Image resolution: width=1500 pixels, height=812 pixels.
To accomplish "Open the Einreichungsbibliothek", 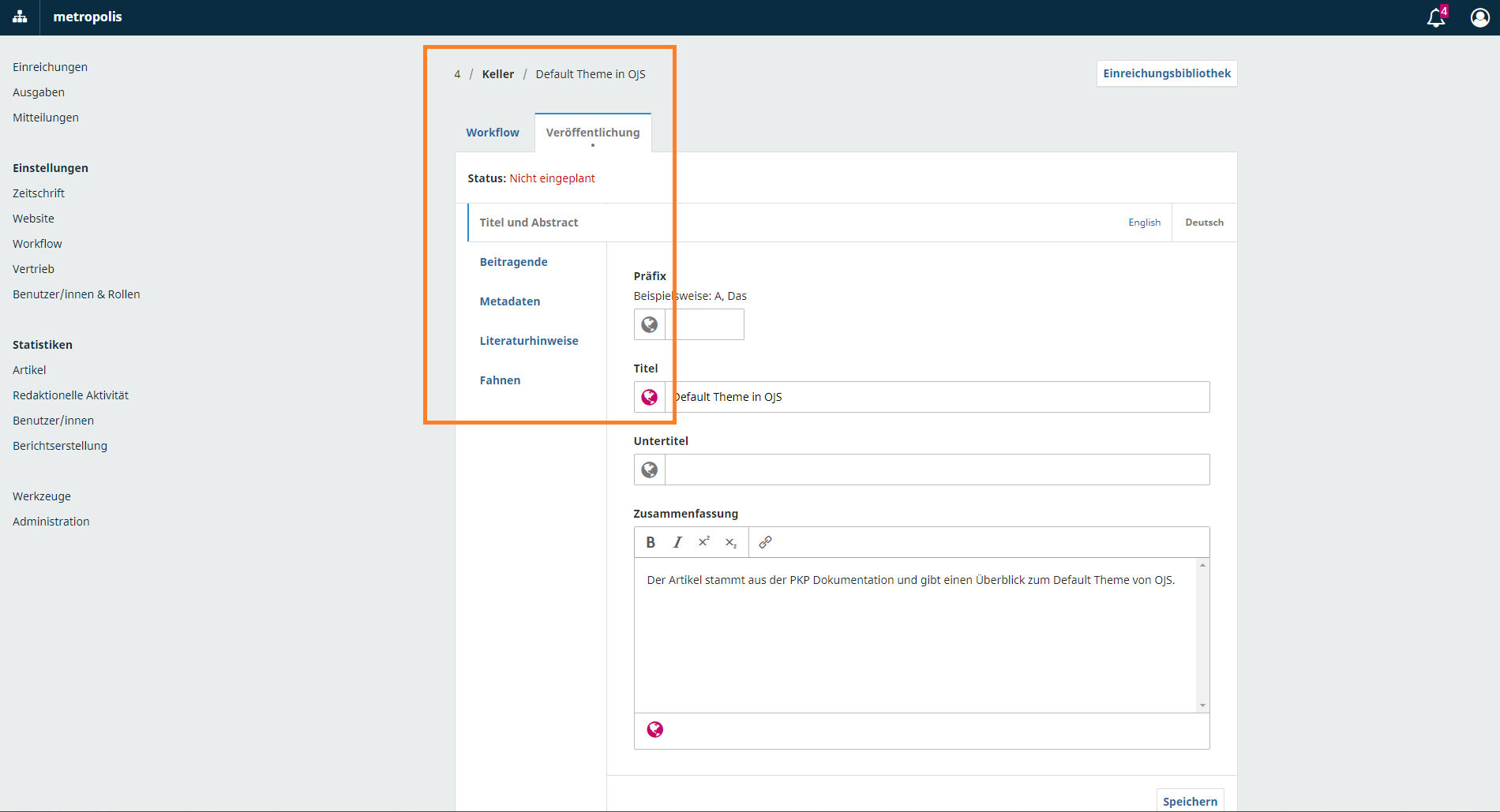I will point(1166,73).
